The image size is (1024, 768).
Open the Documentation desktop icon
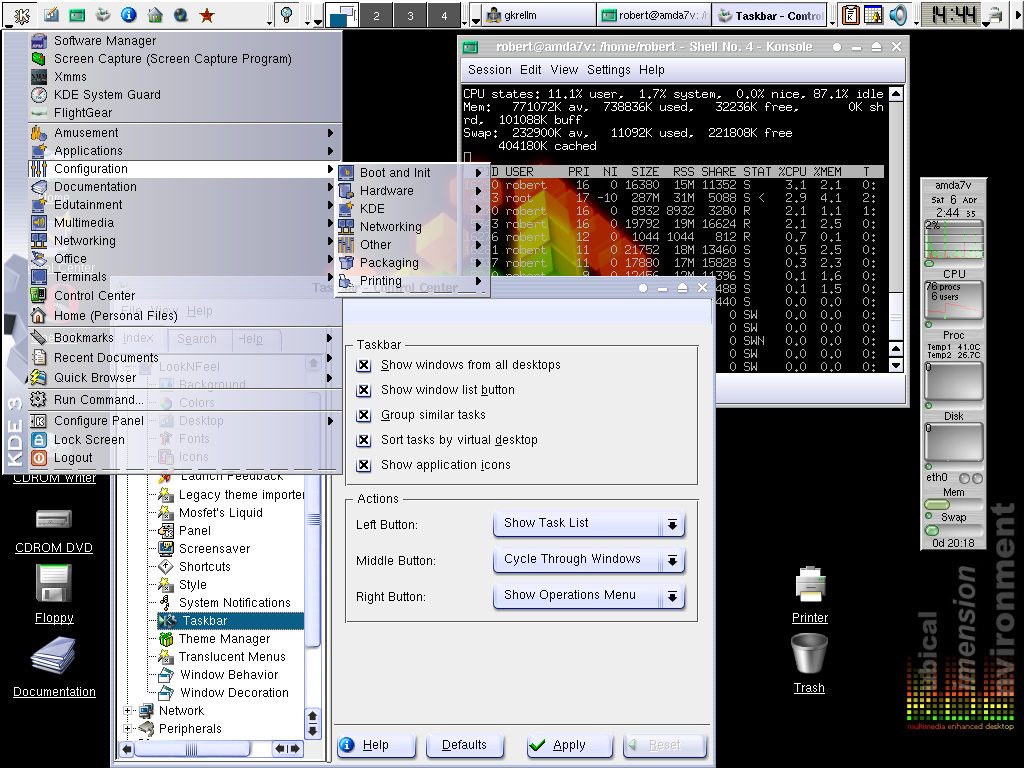coord(54,667)
